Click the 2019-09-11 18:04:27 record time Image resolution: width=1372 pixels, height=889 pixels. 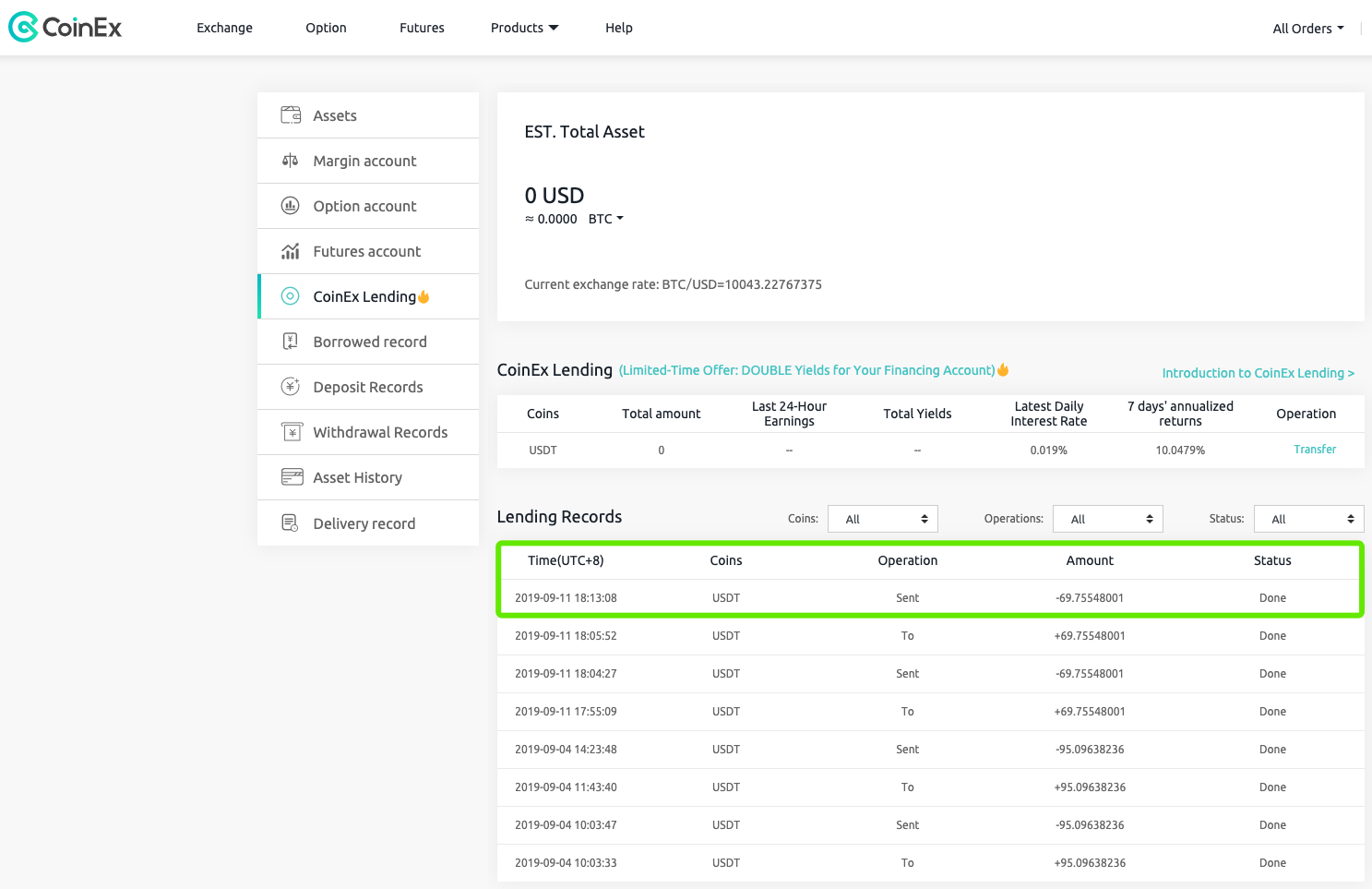(566, 674)
